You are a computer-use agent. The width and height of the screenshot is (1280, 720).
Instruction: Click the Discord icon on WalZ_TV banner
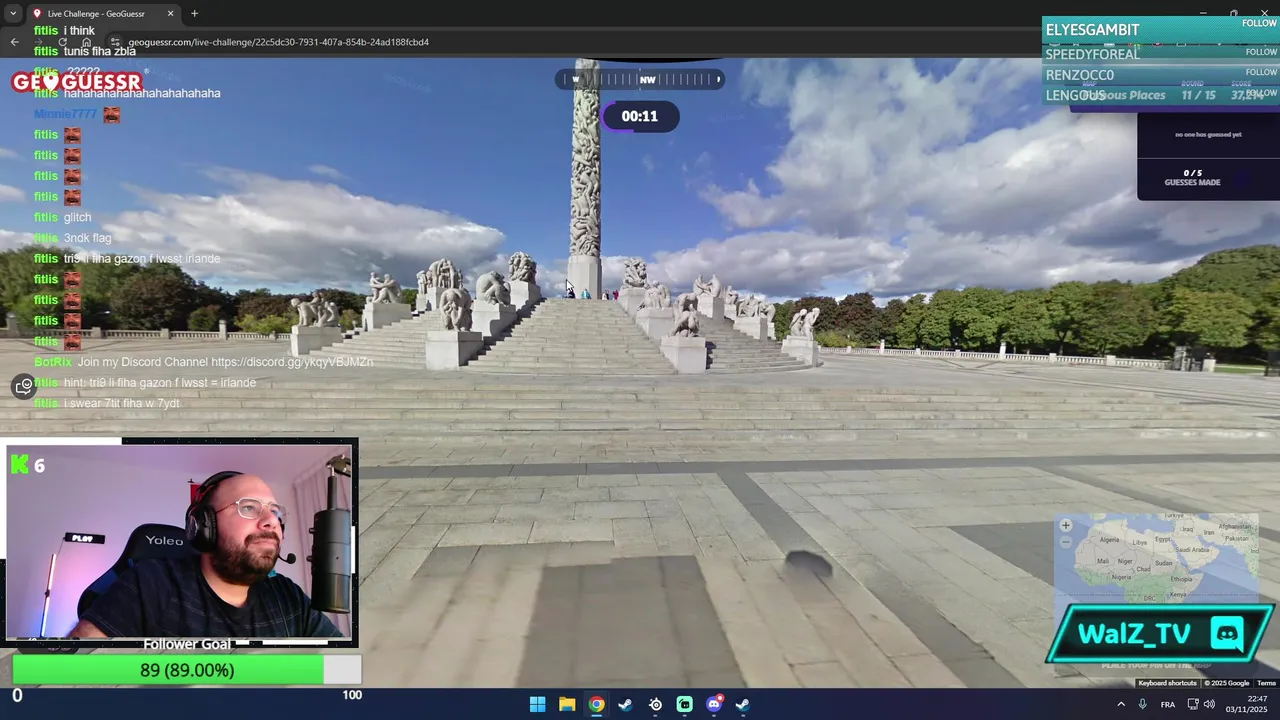(1227, 633)
